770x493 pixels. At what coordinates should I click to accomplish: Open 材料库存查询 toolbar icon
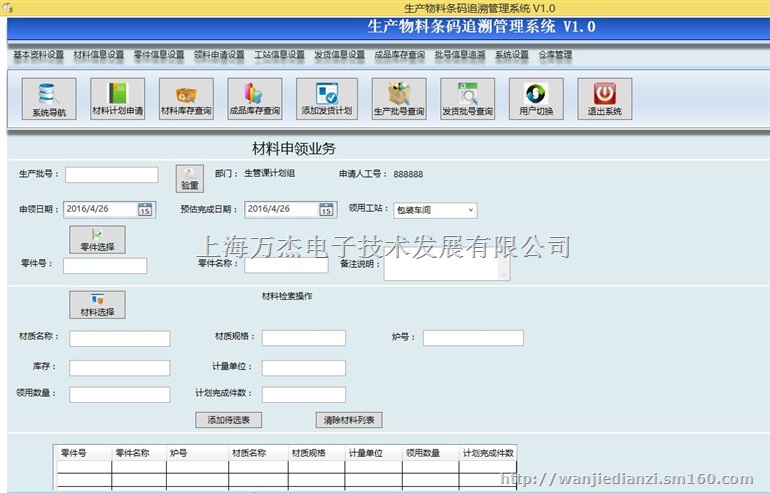[x=186, y=99]
